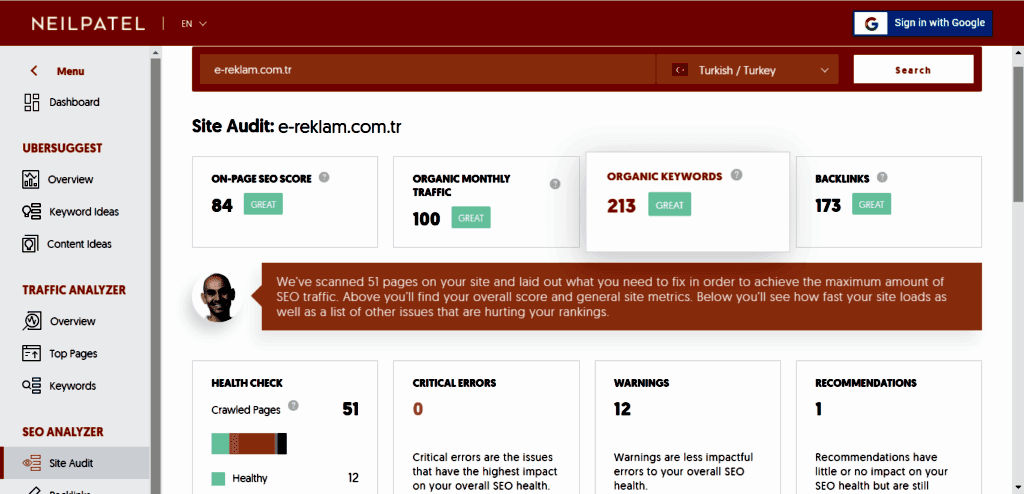1024x494 pixels.
Task: Click the Dashboard icon in sidebar
Action: [31, 102]
